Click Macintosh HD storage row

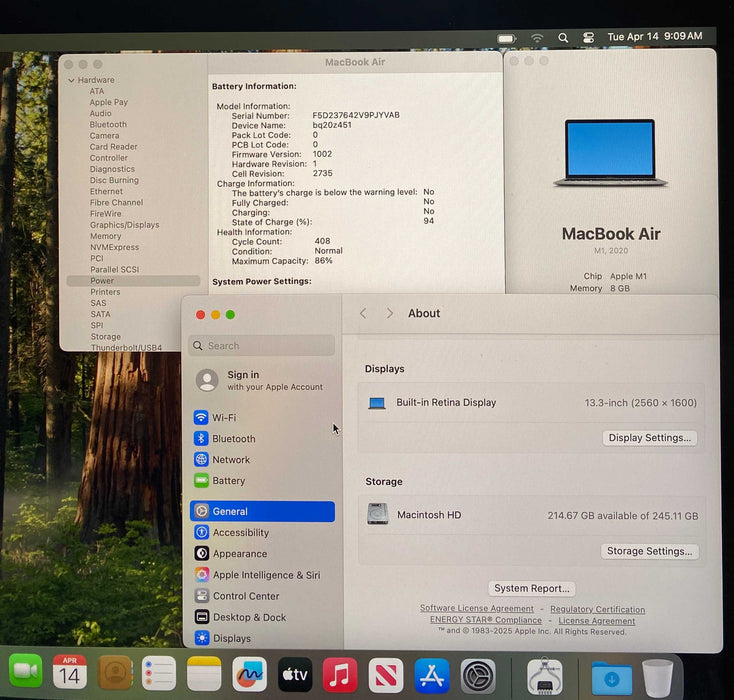[532, 515]
